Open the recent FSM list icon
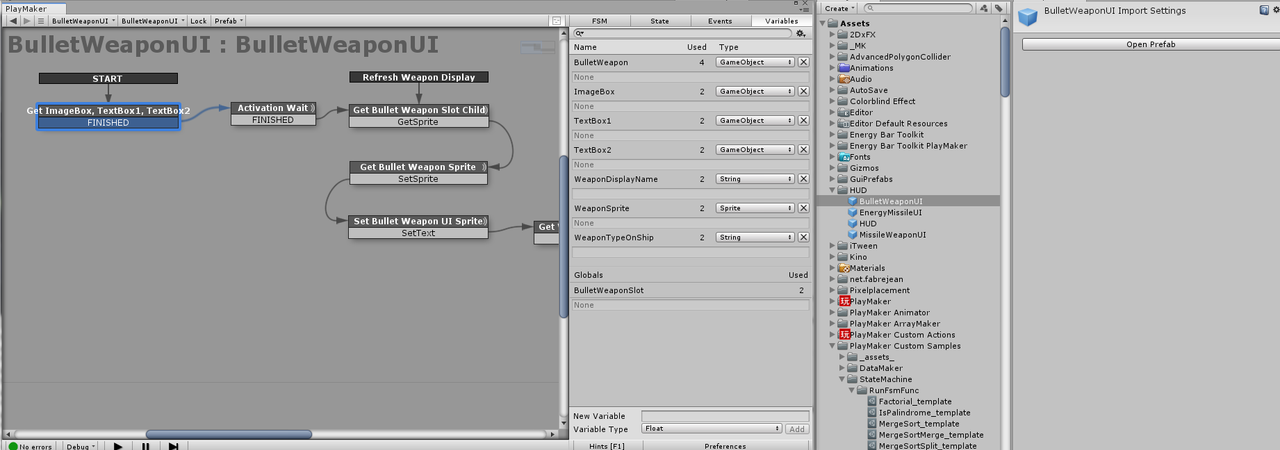Viewport: 1280px width, 450px height. click(x=40, y=20)
